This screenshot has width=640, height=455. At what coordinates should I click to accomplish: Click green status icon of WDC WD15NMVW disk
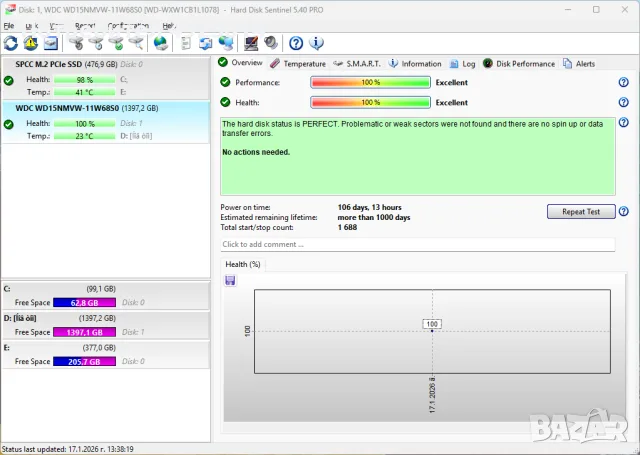[9, 124]
